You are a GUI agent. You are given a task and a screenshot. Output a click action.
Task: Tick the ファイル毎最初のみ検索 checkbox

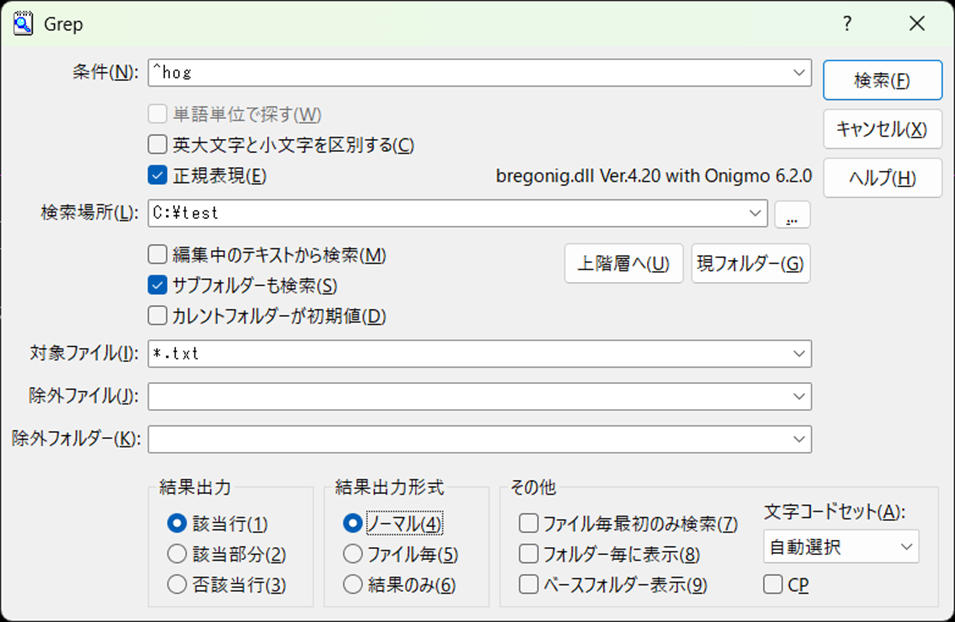click(x=528, y=523)
